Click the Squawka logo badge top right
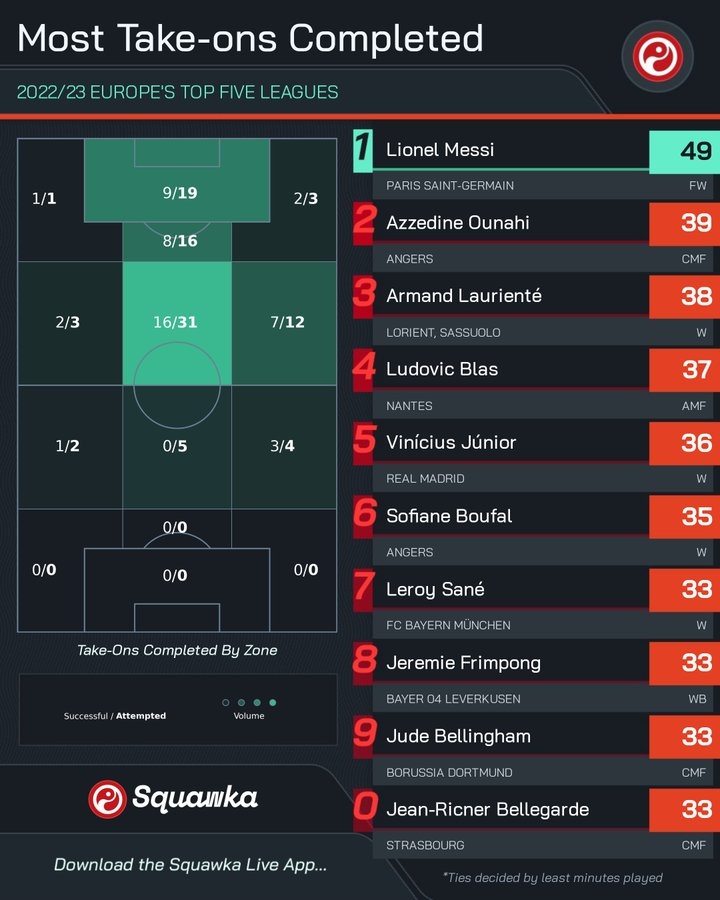The height and width of the screenshot is (900, 720). pyautogui.click(x=657, y=56)
